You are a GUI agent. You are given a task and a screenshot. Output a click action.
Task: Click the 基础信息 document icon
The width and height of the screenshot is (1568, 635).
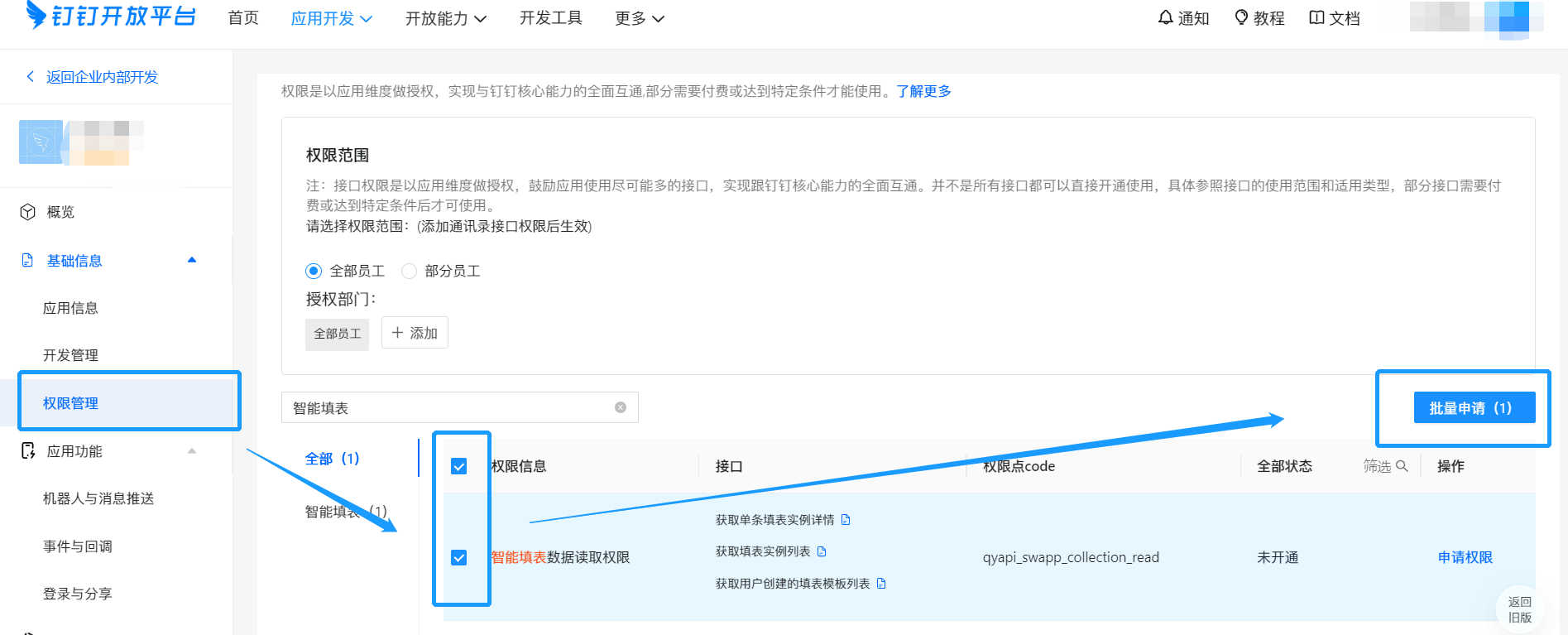[28, 260]
